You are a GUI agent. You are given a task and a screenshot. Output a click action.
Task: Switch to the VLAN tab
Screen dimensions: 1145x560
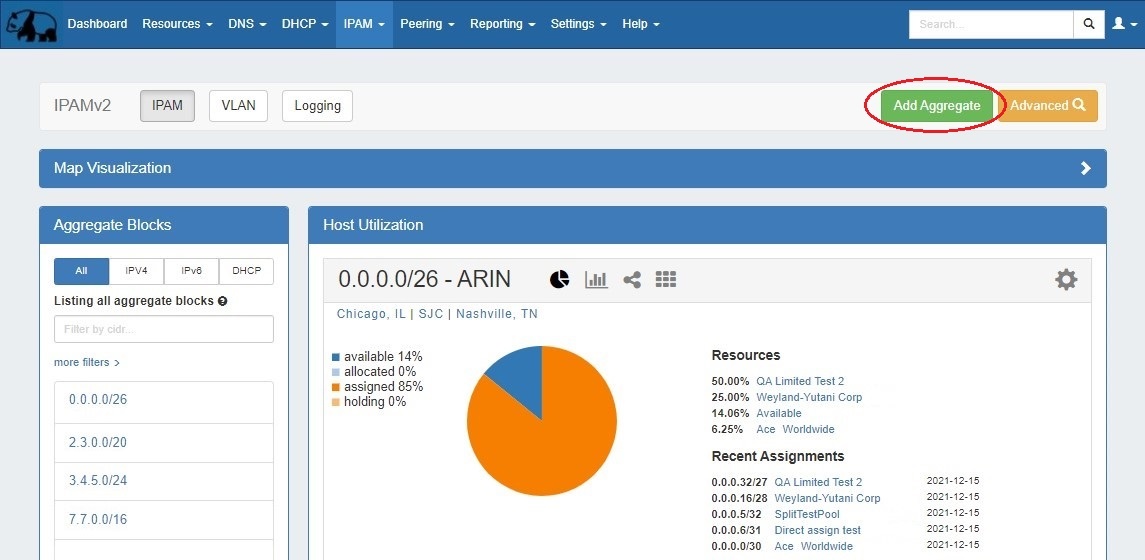[238, 106]
